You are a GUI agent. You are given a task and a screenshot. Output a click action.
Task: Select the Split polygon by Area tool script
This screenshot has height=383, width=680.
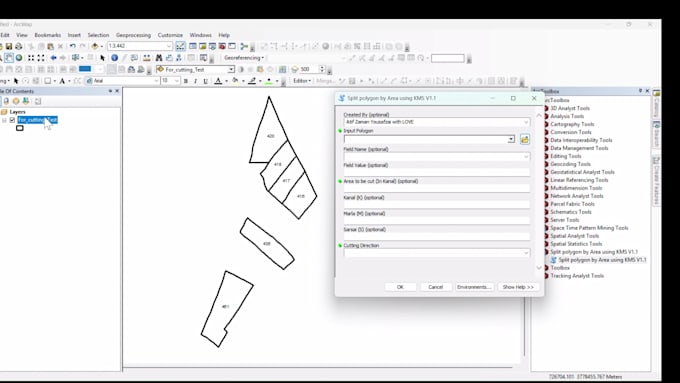point(602,260)
